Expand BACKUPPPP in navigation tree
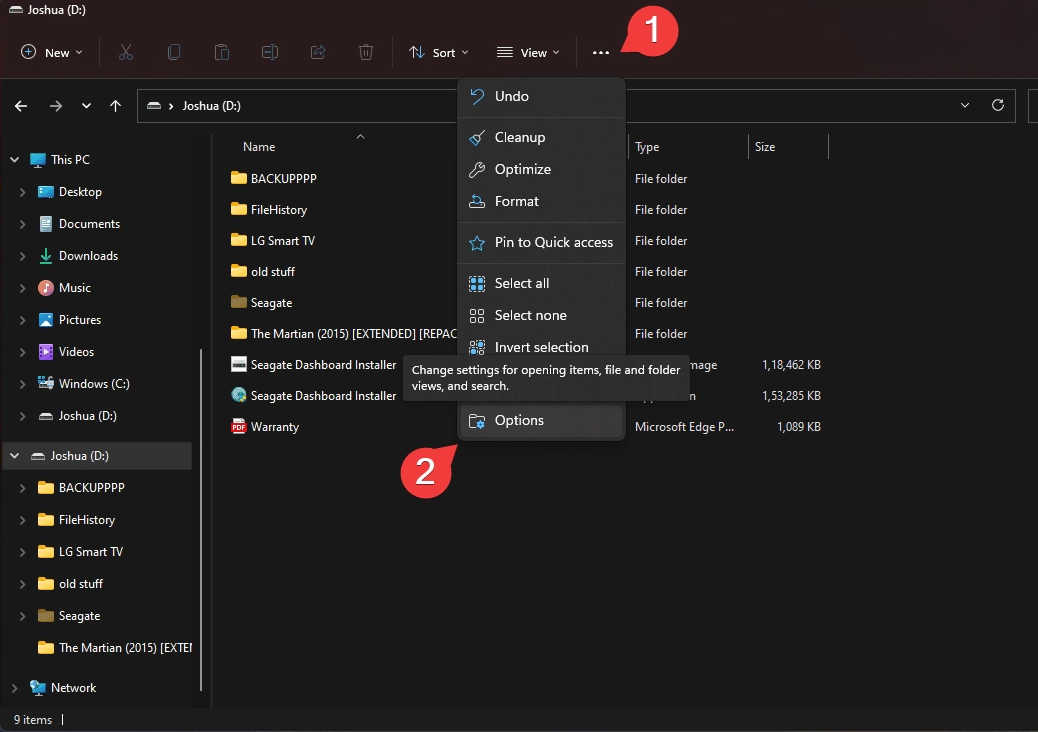 [23, 488]
